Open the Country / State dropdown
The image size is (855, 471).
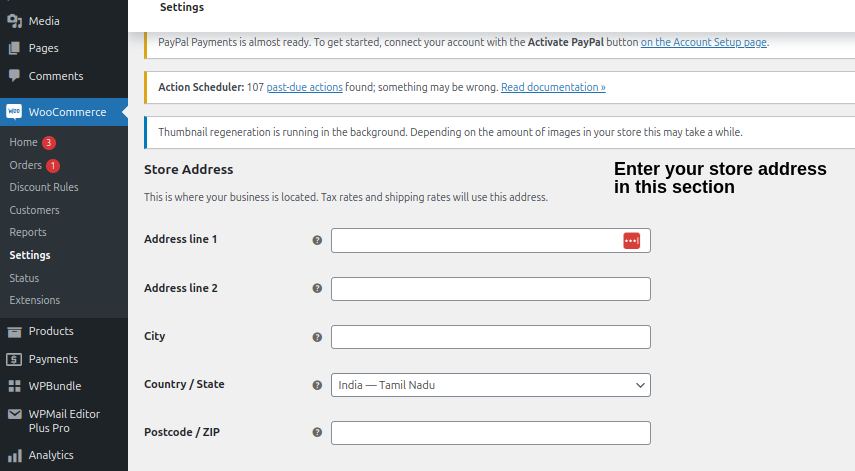490,385
